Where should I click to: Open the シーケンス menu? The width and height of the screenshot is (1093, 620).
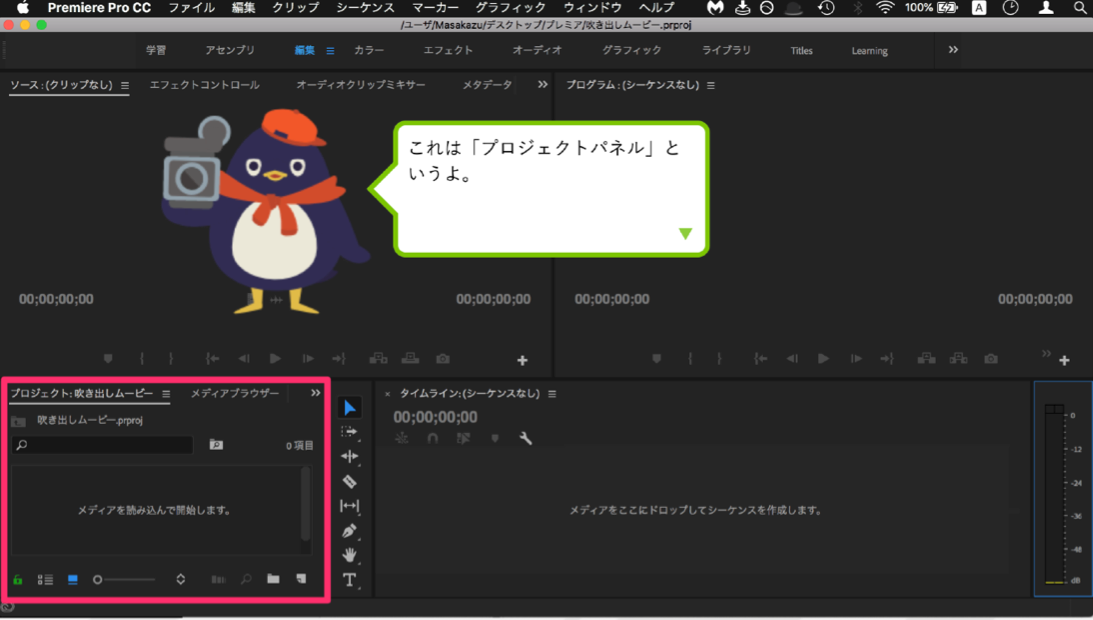(x=365, y=8)
